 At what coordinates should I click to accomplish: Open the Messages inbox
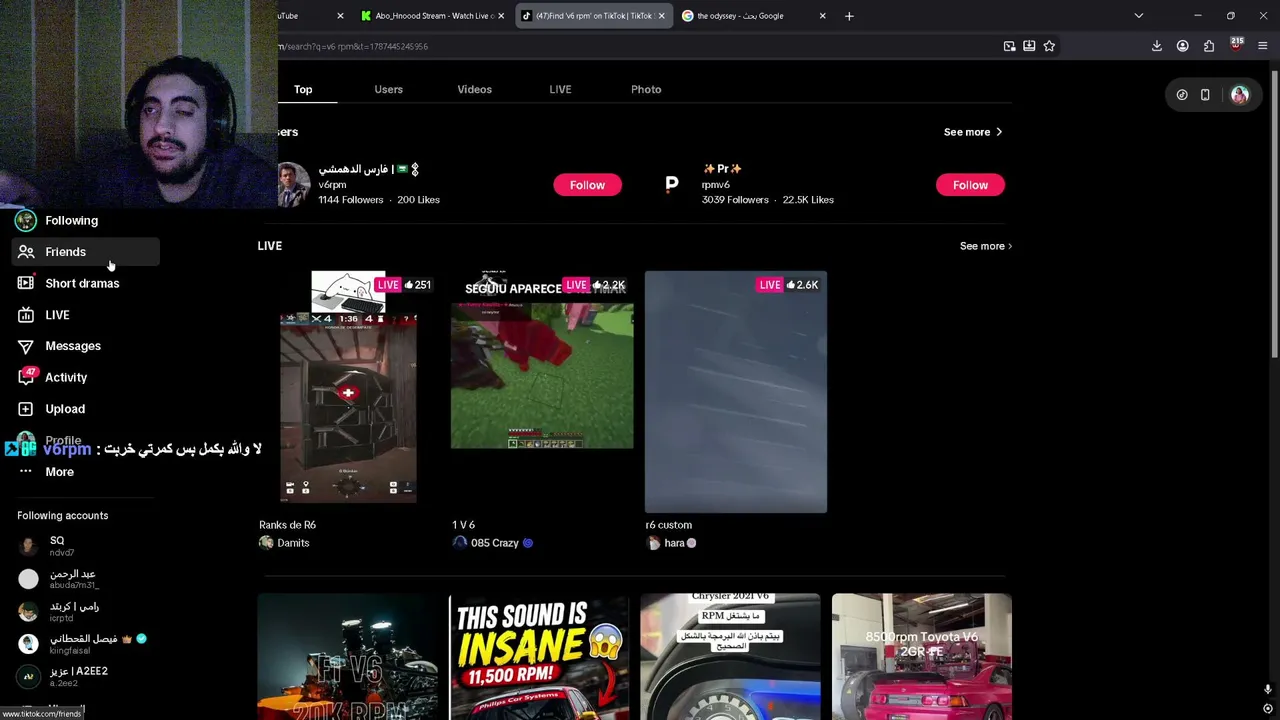coord(73,346)
